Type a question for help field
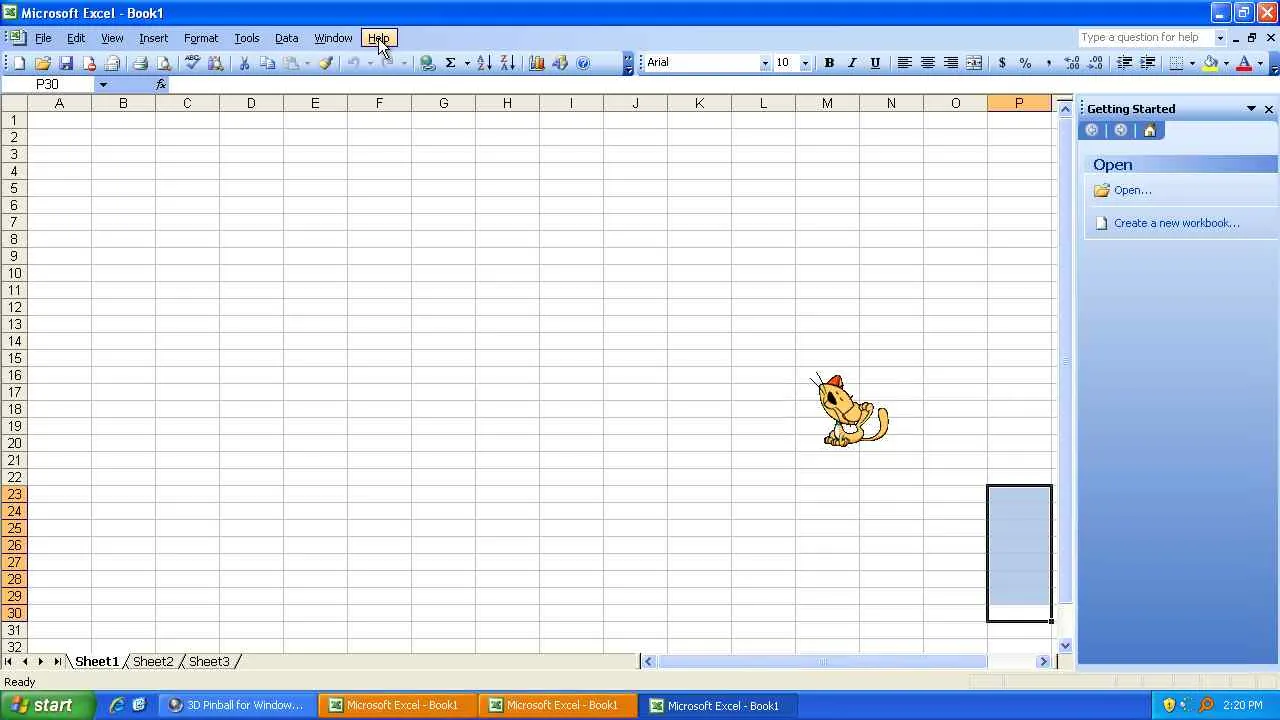Image resolution: width=1280 pixels, height=720 pixels. point(1145,38)
